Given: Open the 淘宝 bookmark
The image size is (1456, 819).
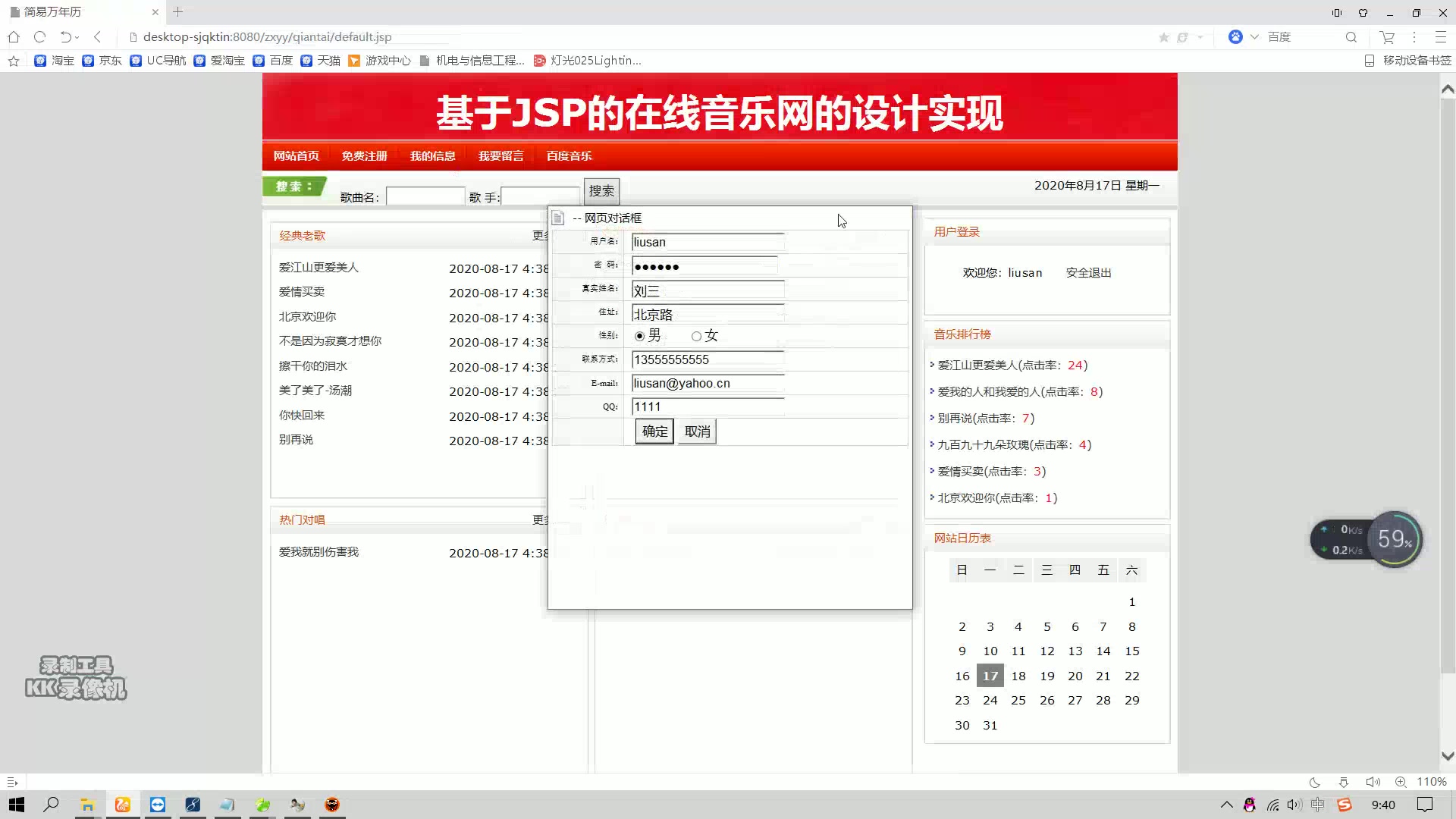Looking at the screenshot, I should 55,61.
